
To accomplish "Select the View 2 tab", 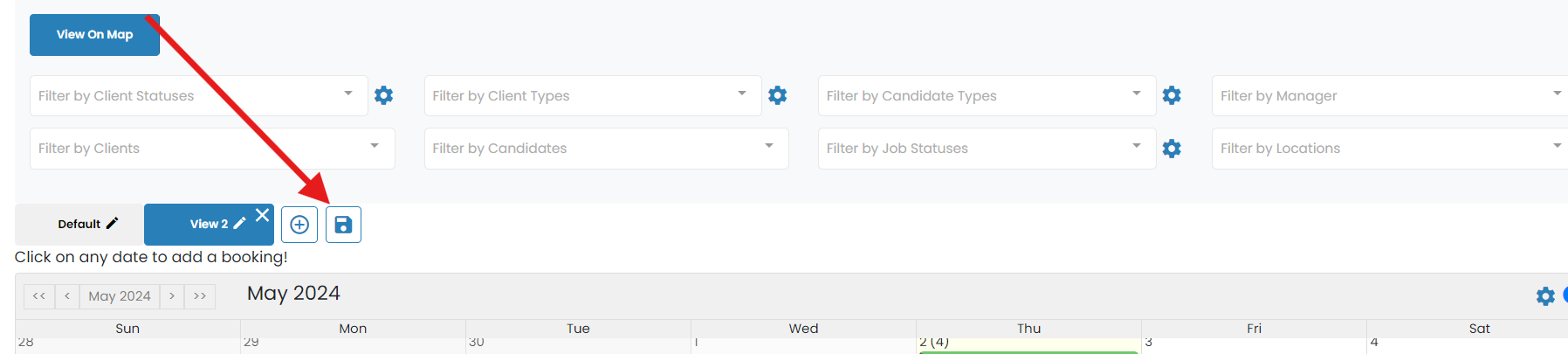I will tap(209, 225).
